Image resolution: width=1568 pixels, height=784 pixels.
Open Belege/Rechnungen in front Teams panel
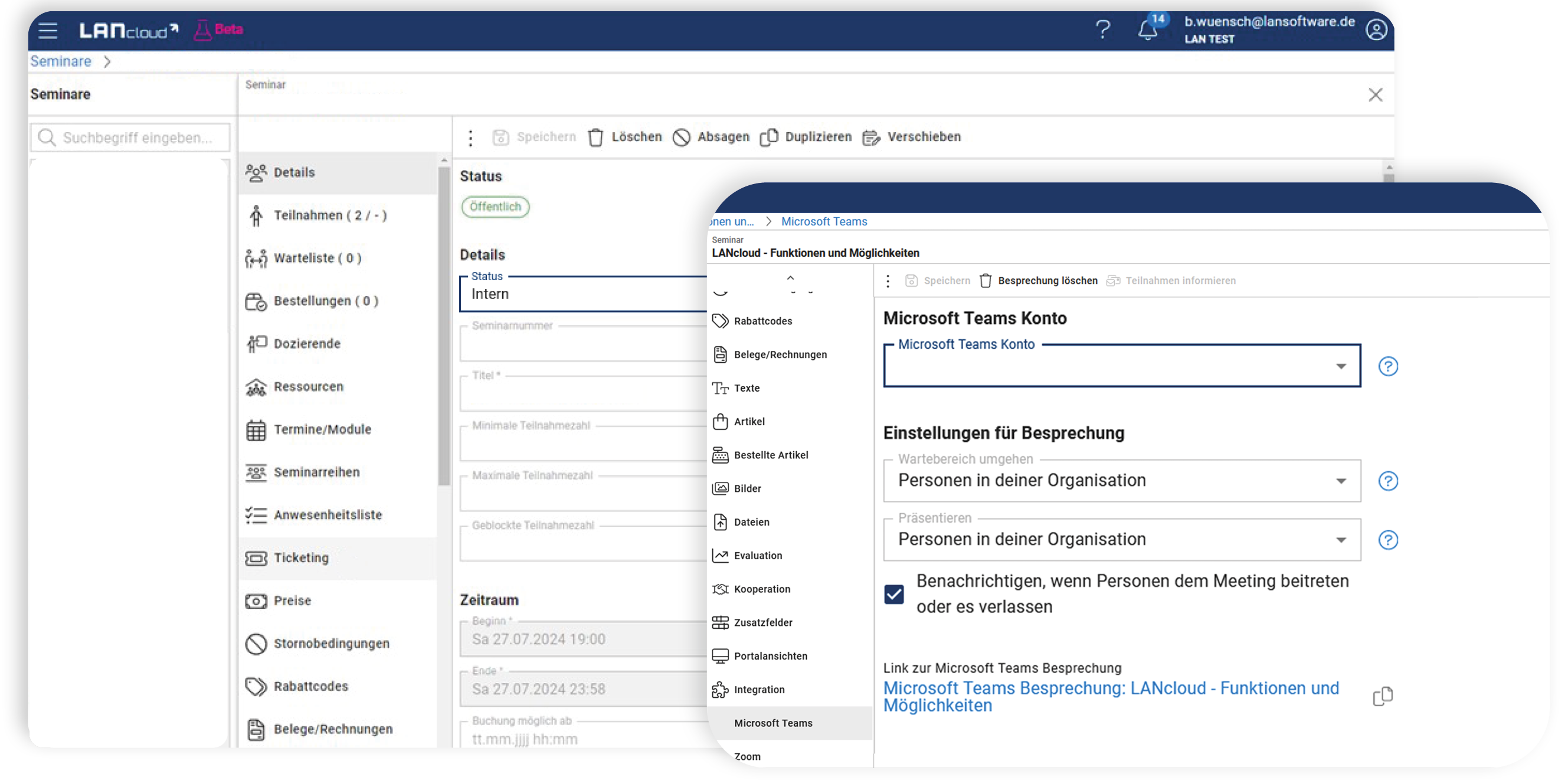click(x=790, y=355)
